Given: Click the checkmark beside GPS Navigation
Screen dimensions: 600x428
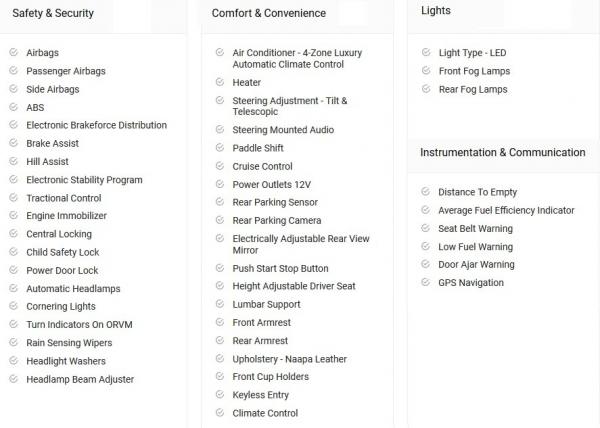Looking at the screenshot, I should (426, 283).
